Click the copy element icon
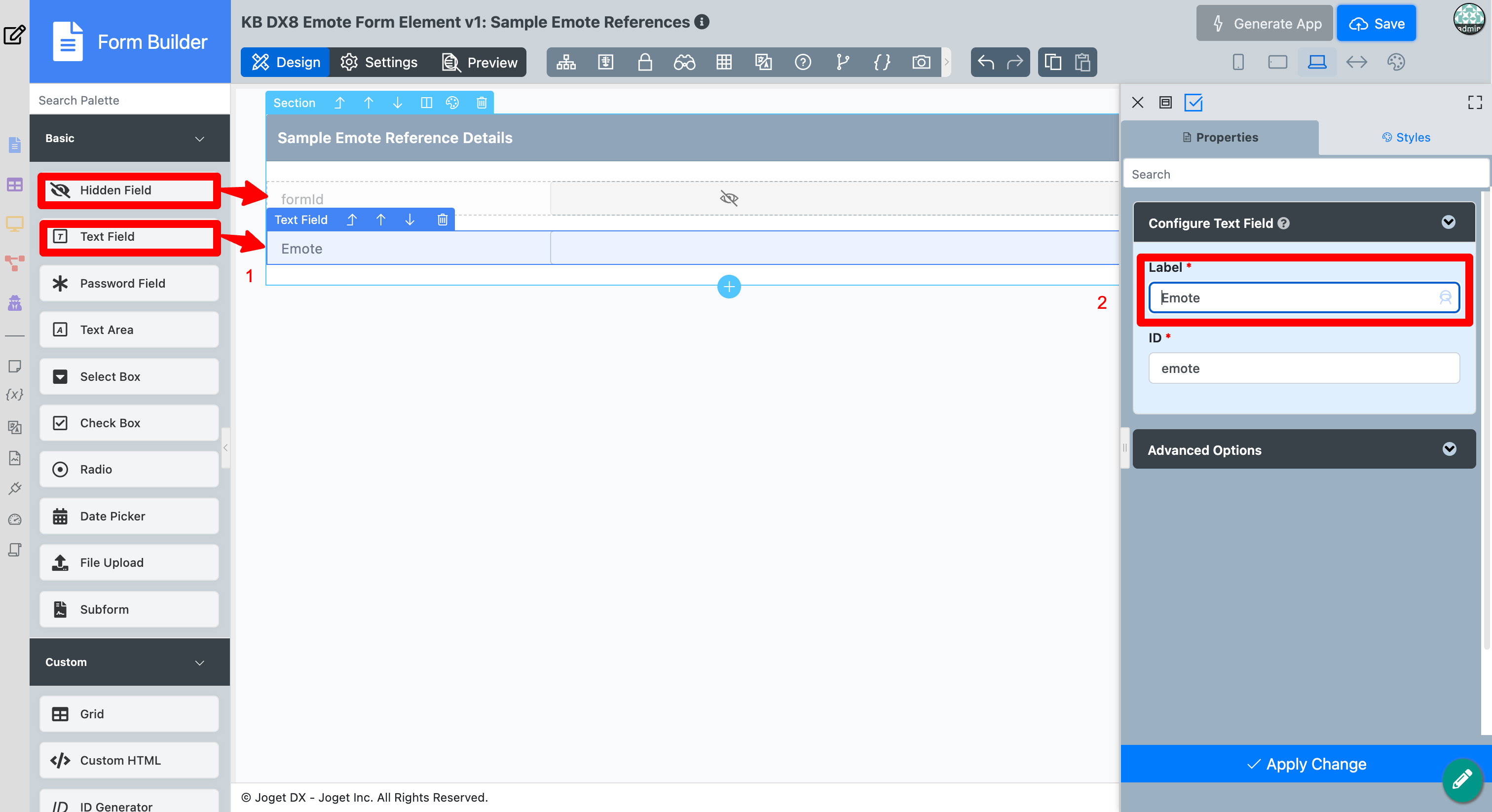The height and width of the screenshot is (812, 1492). click(1053, 62)
